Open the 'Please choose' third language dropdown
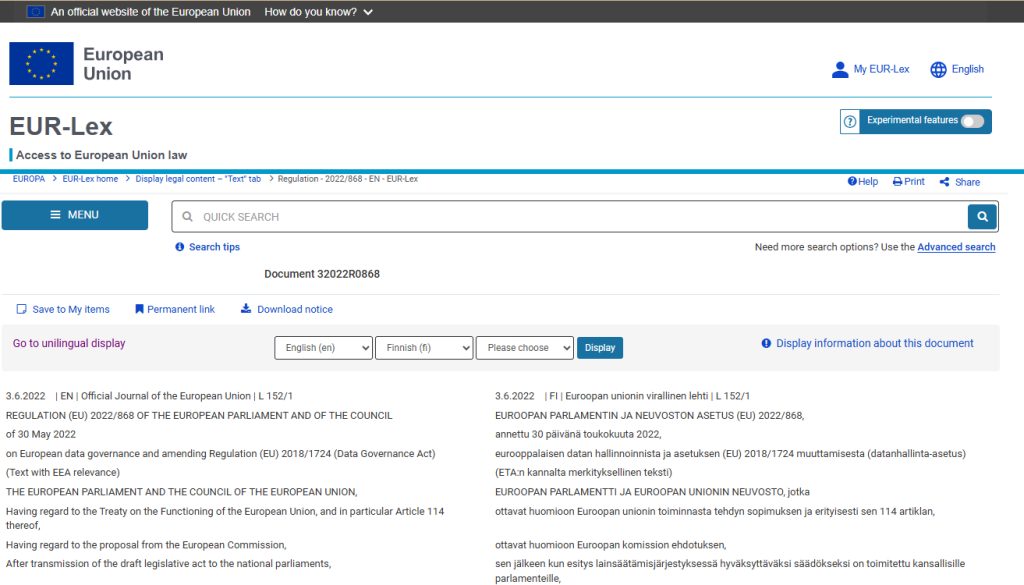This screenshot has height=585, width=1024. click(x=524, y=348)
